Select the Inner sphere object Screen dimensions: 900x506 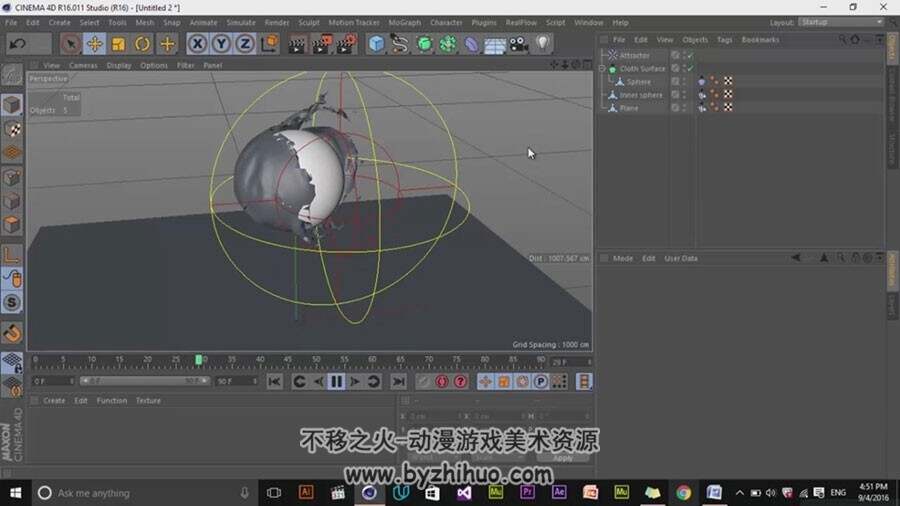tap(641, 95)
